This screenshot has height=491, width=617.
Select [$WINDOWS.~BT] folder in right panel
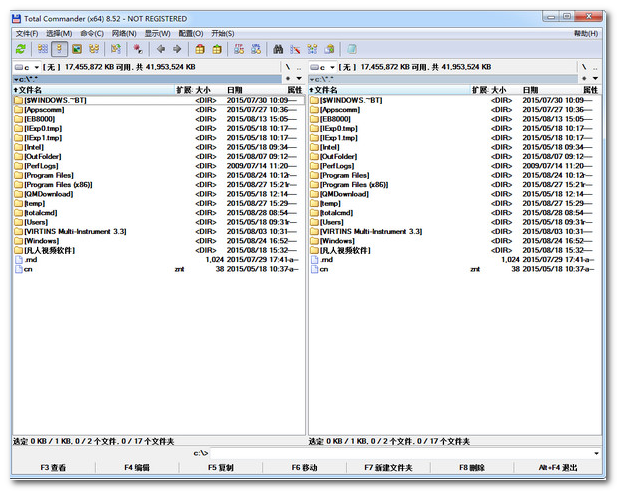pyautogui.click(x=452, y=101)
